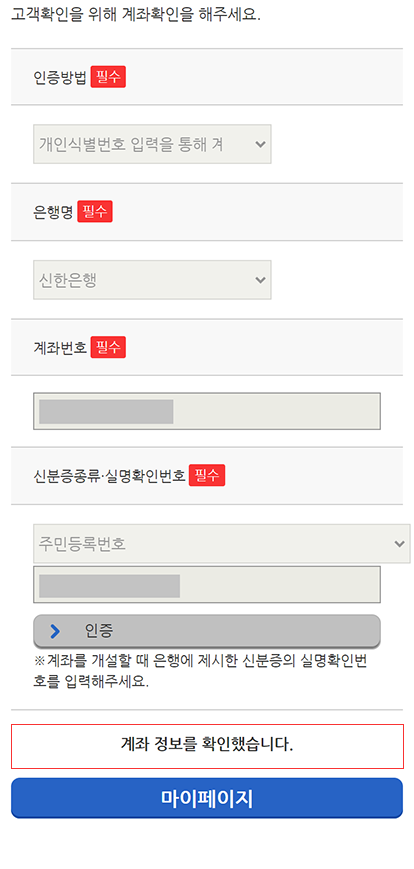Click the gray 인증 button
The width and height of the screenshot is (414, 869).
207,631
